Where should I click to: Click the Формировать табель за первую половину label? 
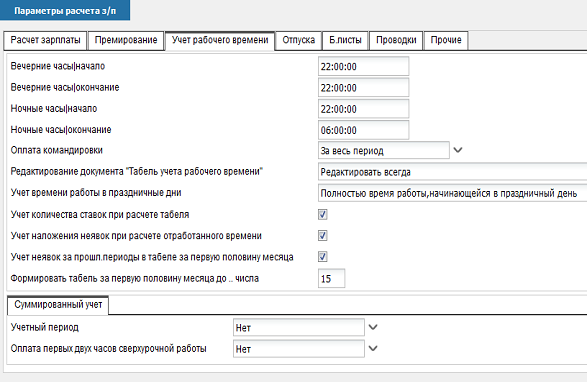pos(135,279)
